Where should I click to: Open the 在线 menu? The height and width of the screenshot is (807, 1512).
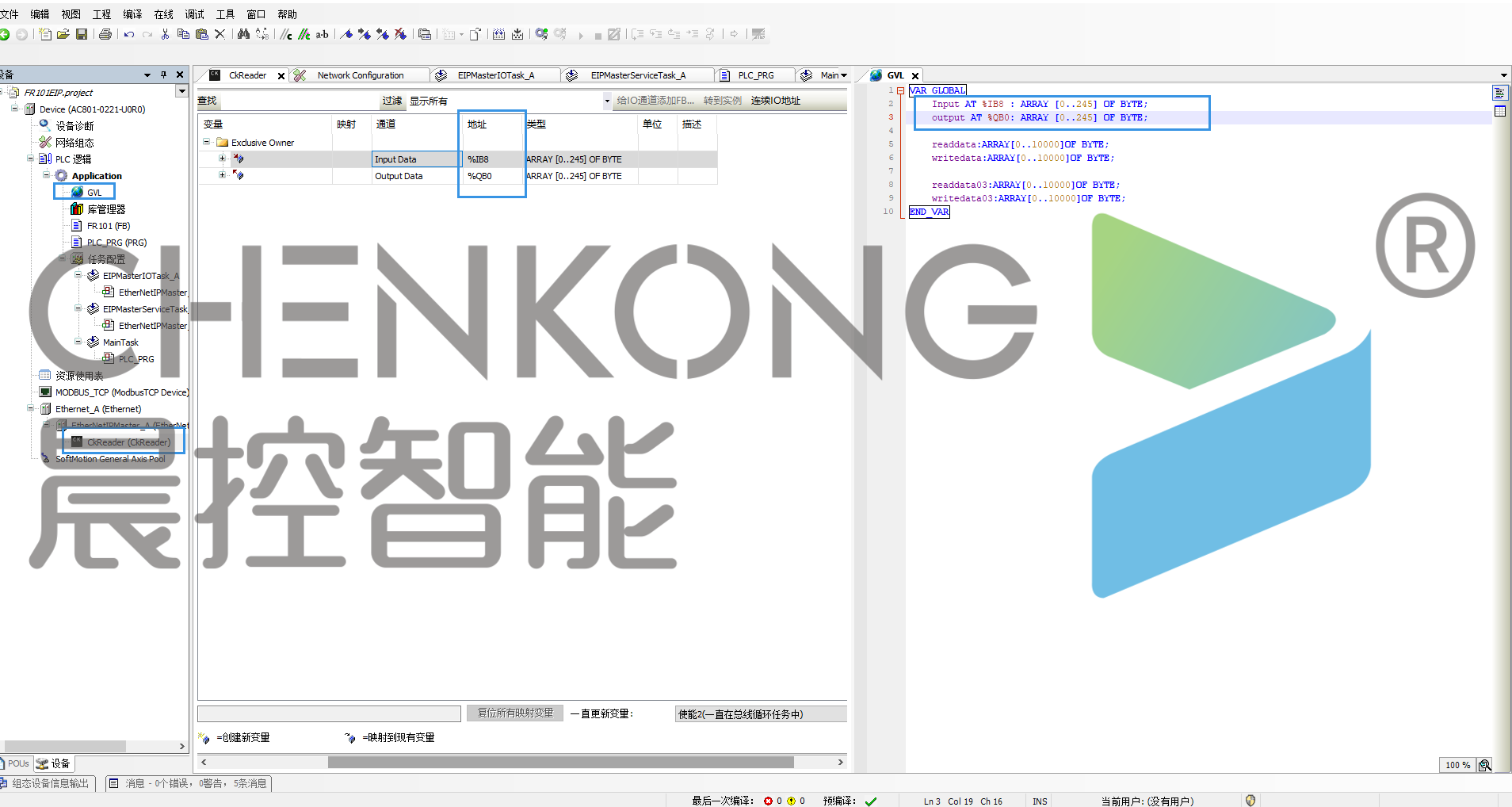(x=163, y=14)
